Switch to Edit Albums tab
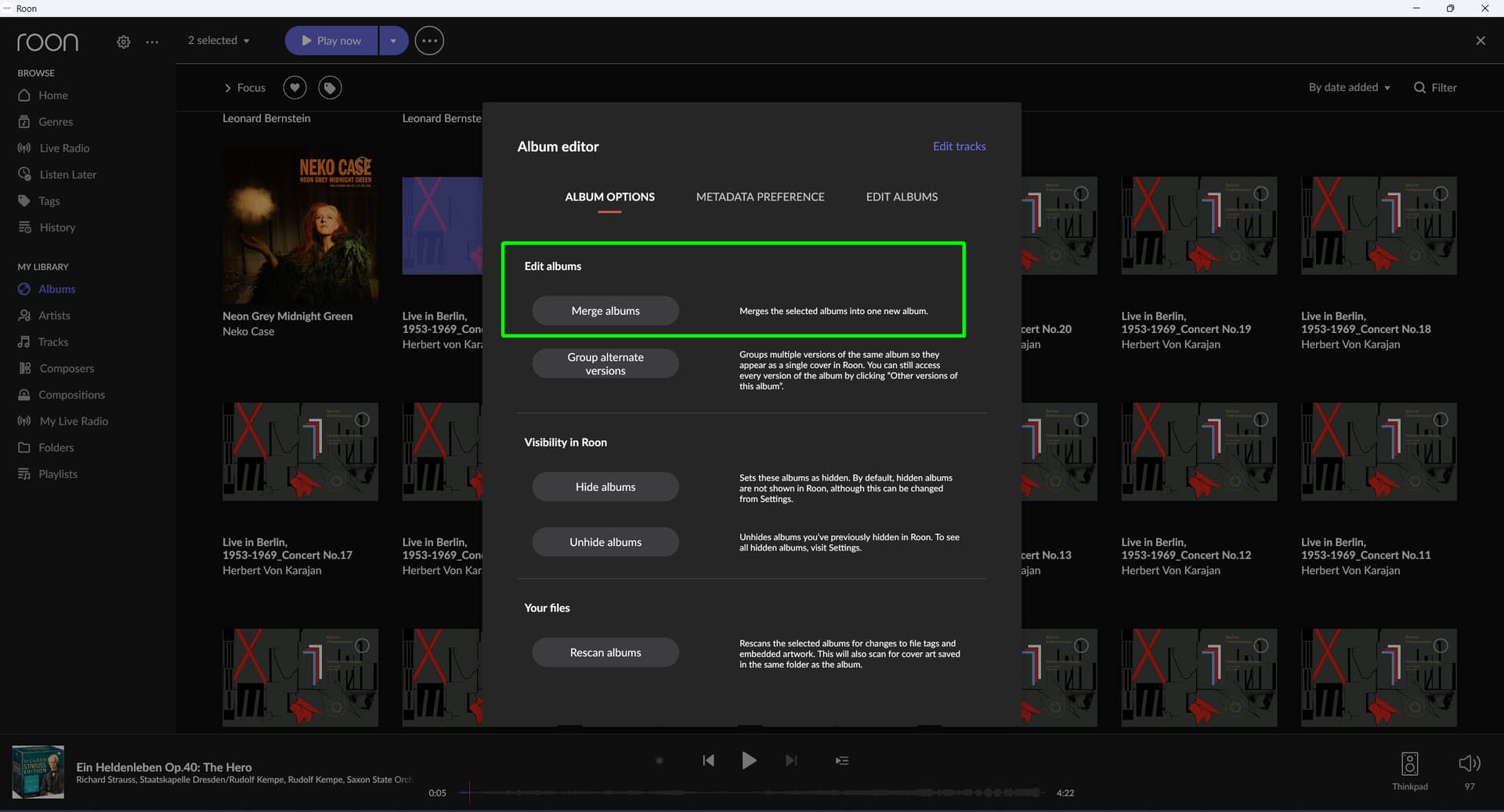Screen dimensions: 1504x812 (x=902, y=197)
